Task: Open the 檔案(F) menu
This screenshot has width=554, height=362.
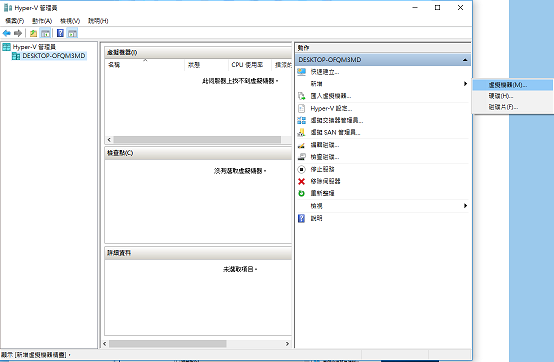Action: (x=14, y=21)
